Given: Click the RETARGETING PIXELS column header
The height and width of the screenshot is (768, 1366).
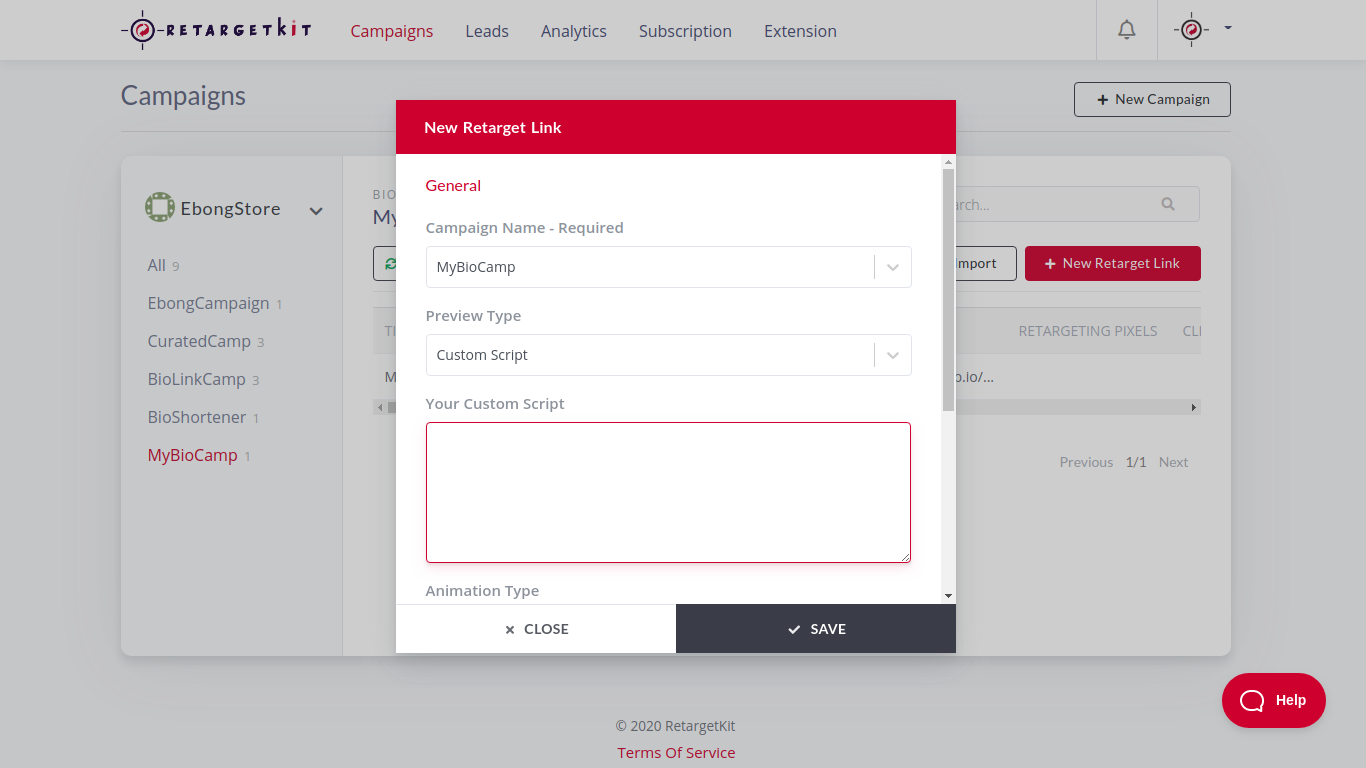Looking at the screenshot, I should pos(1088,331).
